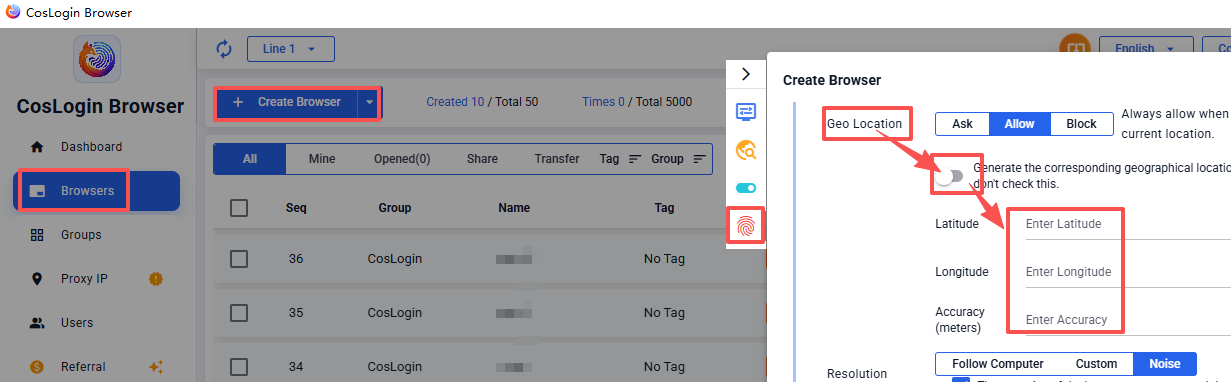Click the refresh icon beside Line 1
The height and width of the screenshot is (382, 1231).
point(224,49)
